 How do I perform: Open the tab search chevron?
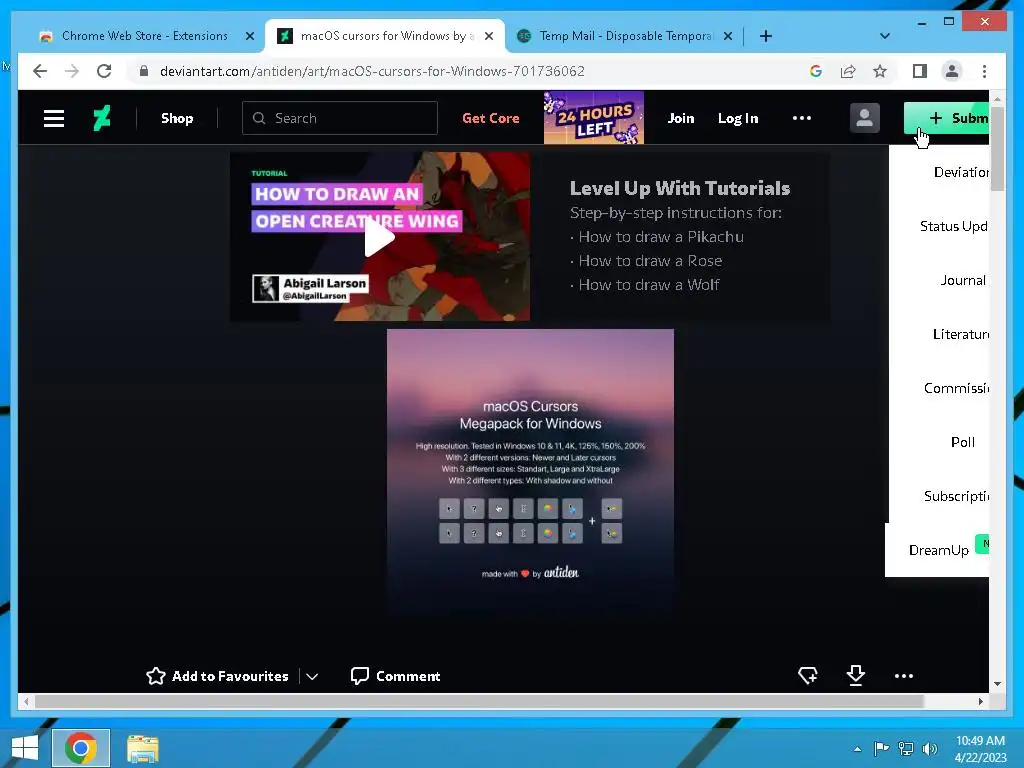click(x=884, y=36)
